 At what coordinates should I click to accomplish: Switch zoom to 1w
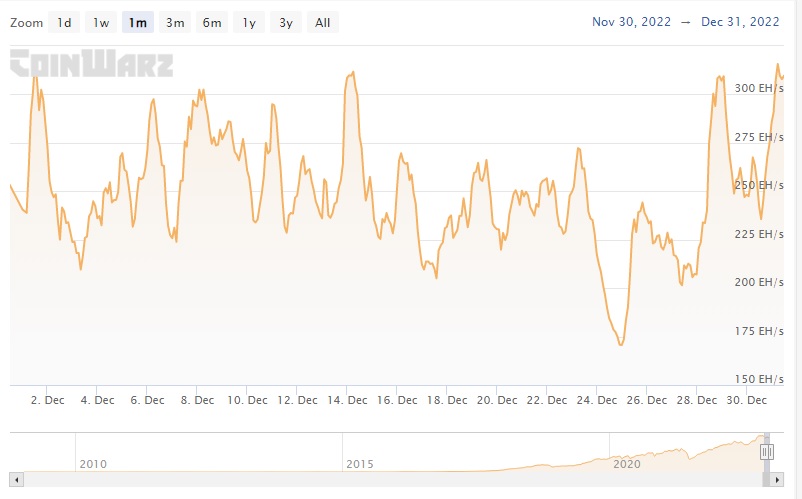(x=101, y=22)
